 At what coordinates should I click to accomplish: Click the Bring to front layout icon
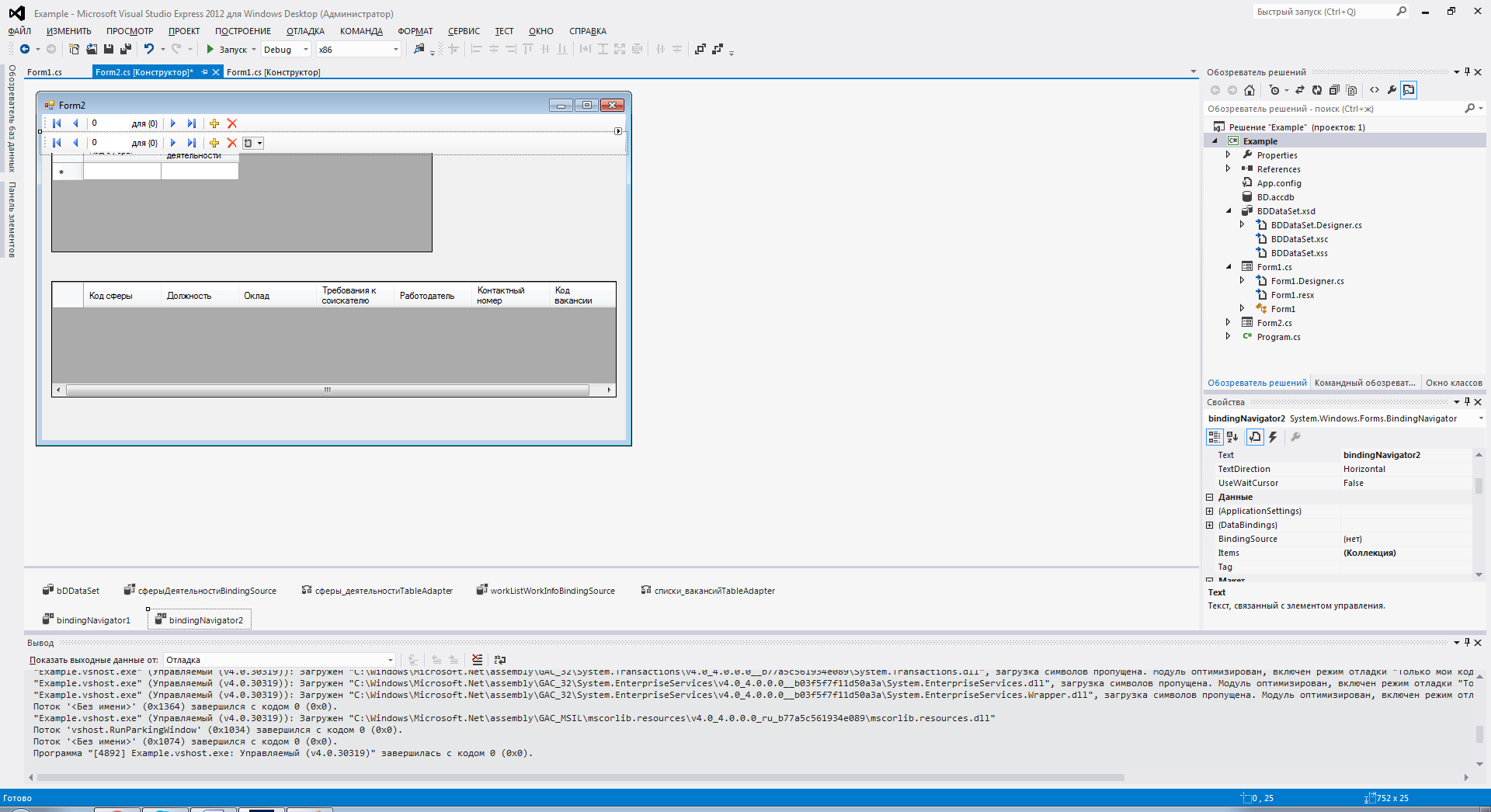pos(700,49)
